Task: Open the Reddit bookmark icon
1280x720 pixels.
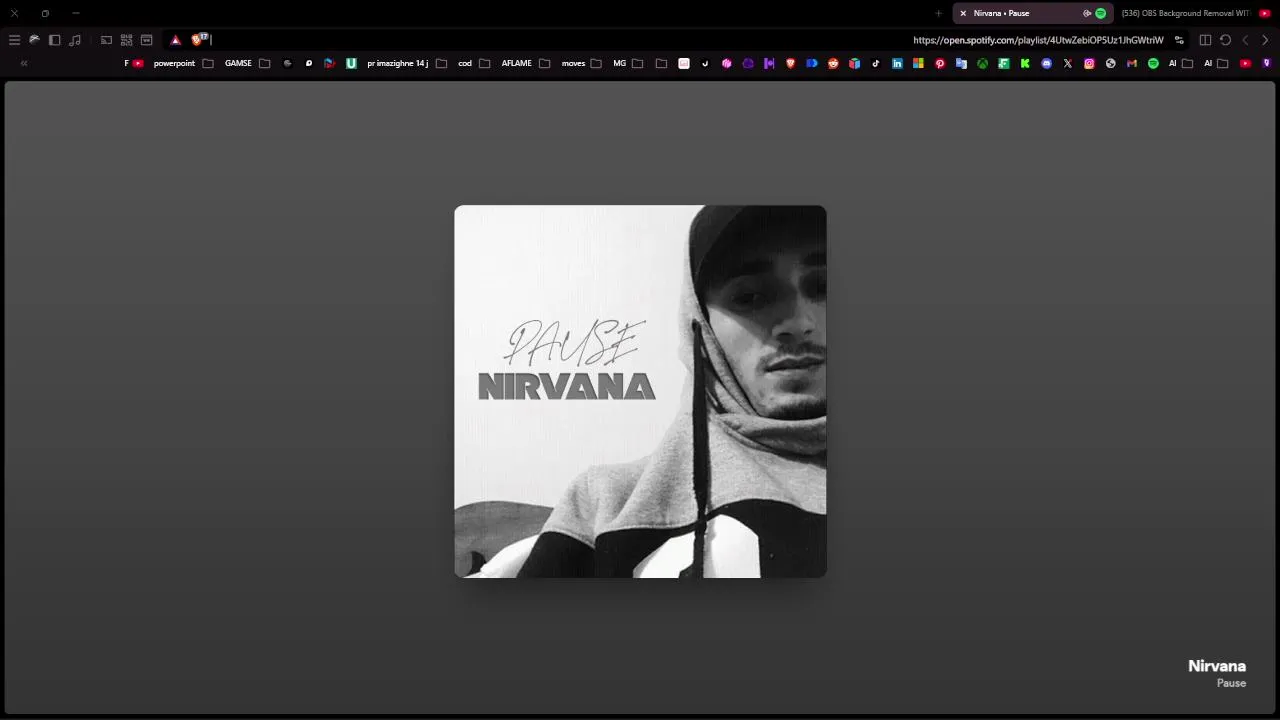Action: pos(833,63)
